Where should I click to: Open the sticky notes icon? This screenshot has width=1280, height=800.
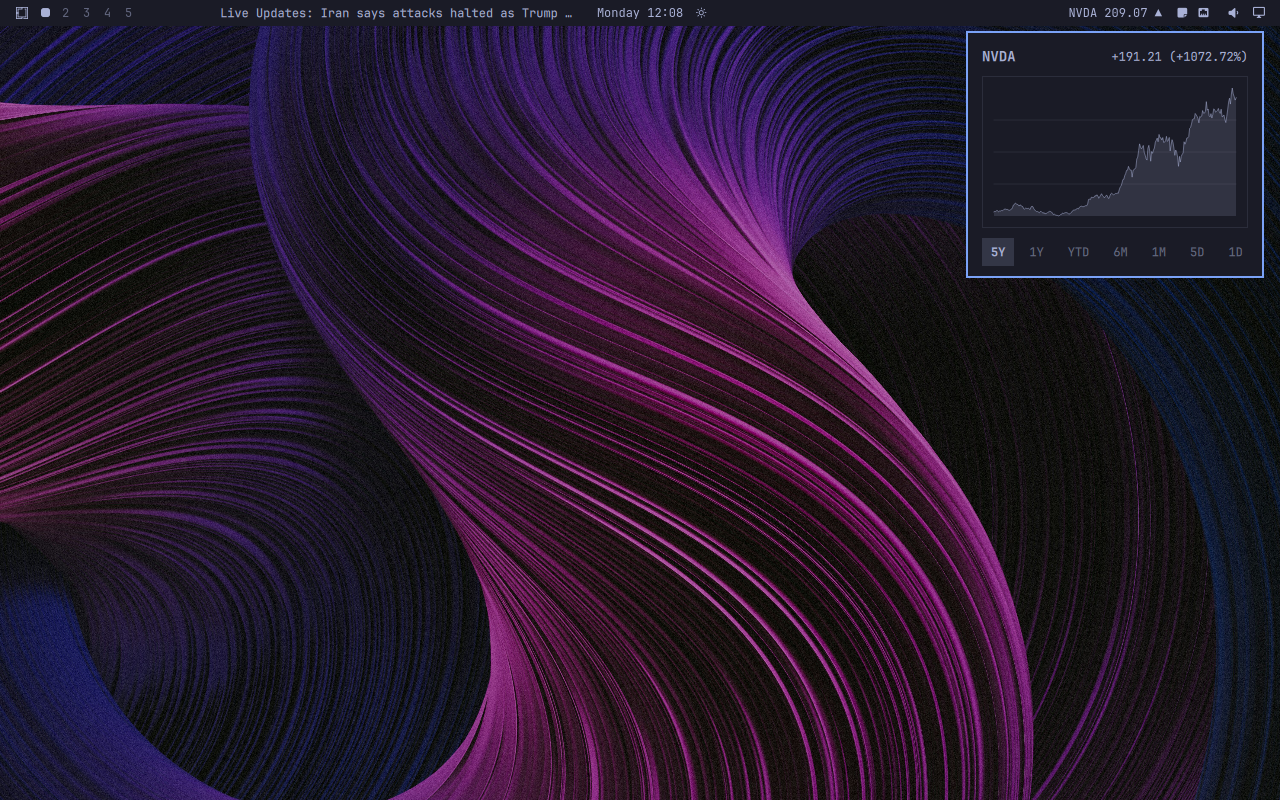1182,13
